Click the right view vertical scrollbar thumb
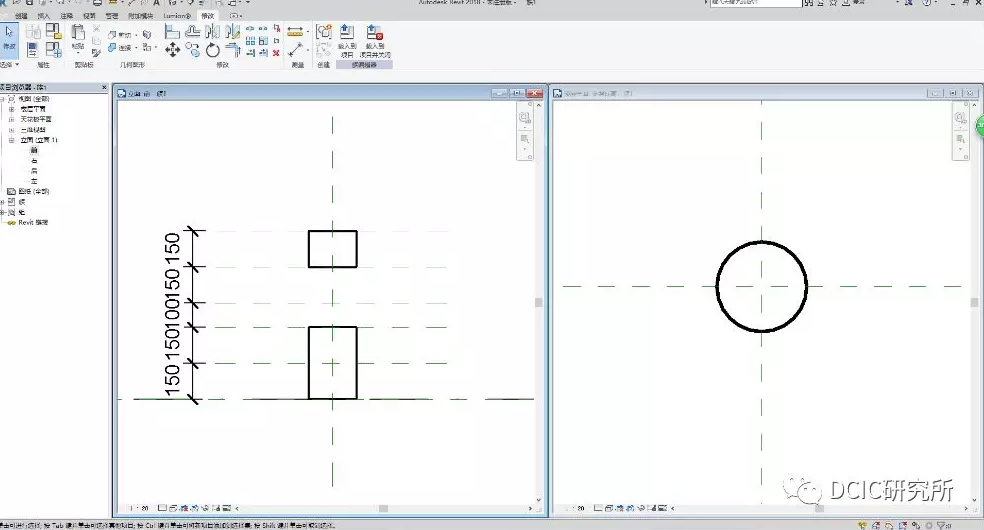Image resolution: width=984 pixels, height=530 pixels. (x=974, y=302)
